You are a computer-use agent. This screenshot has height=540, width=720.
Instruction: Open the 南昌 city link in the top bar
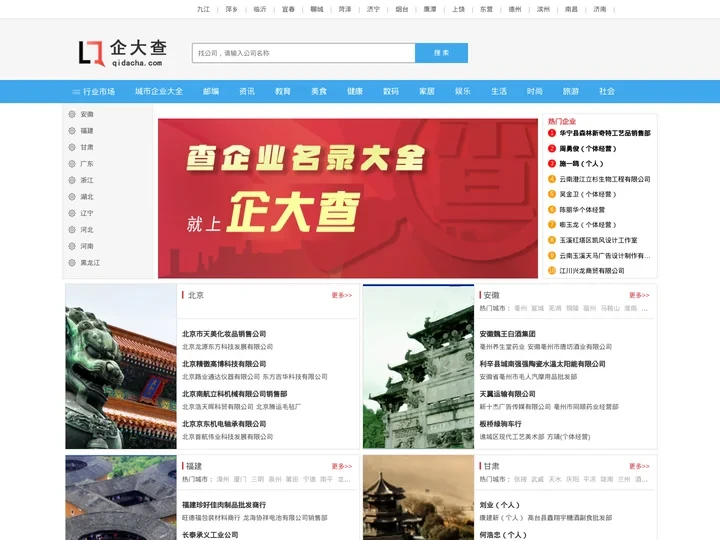click(571, 9)
